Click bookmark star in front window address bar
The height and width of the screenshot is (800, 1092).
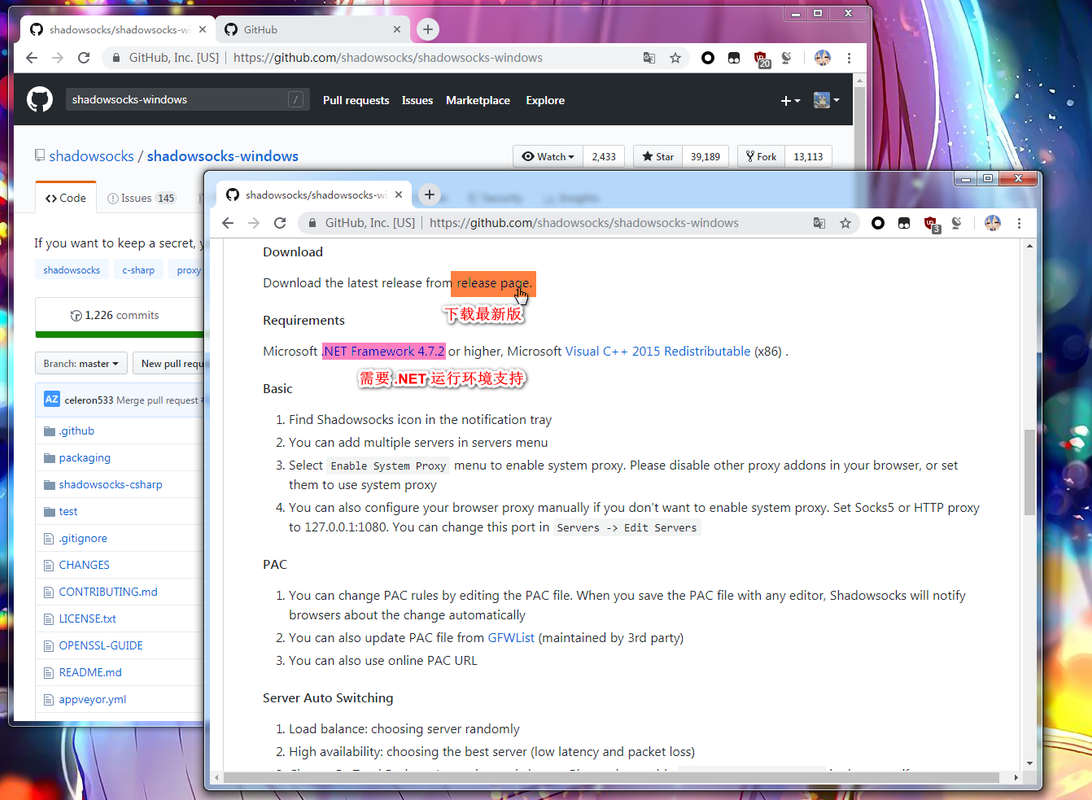(x=845, y=223)
